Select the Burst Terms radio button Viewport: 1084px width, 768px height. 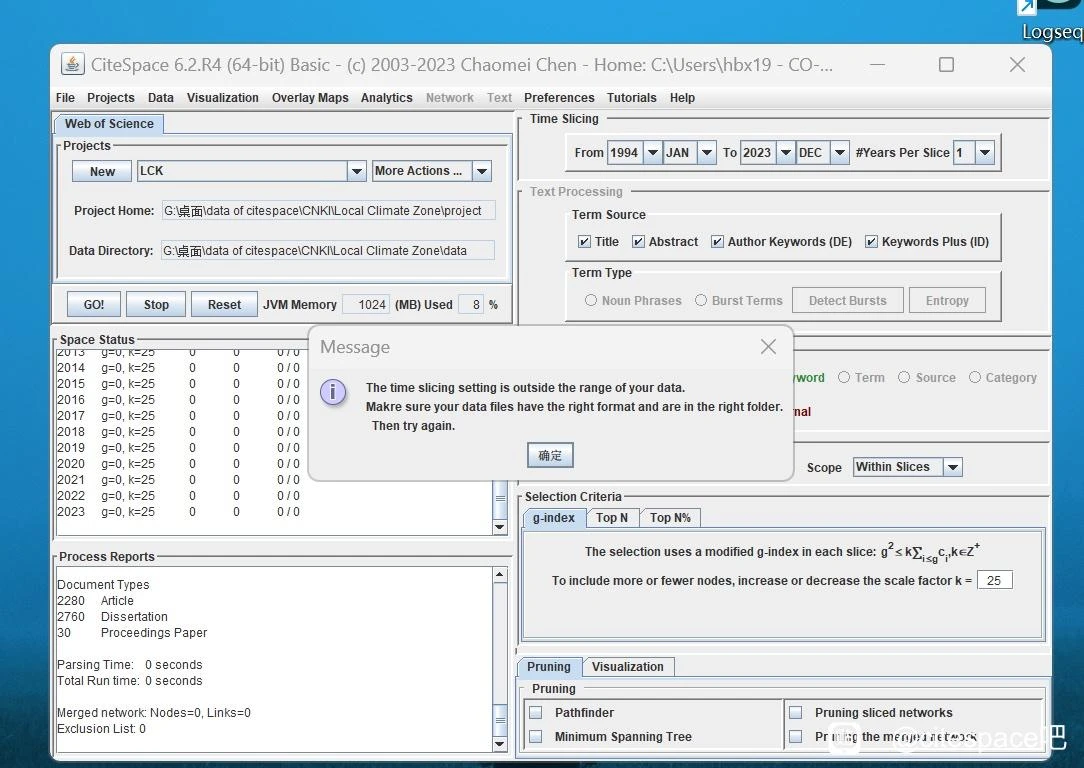click(x=700, y=300)
